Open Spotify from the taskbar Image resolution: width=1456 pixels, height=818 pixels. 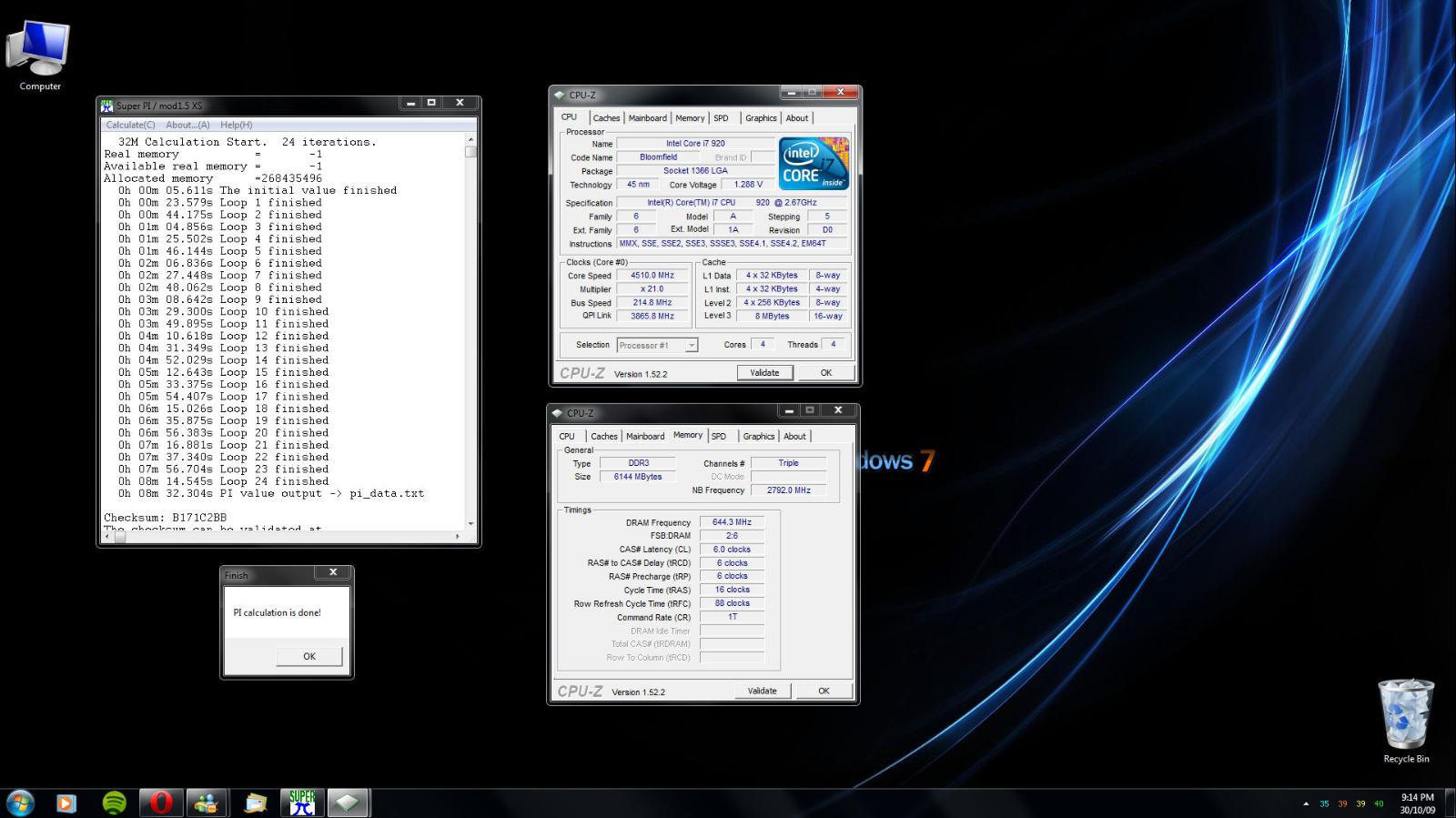[x=114, y=803]
